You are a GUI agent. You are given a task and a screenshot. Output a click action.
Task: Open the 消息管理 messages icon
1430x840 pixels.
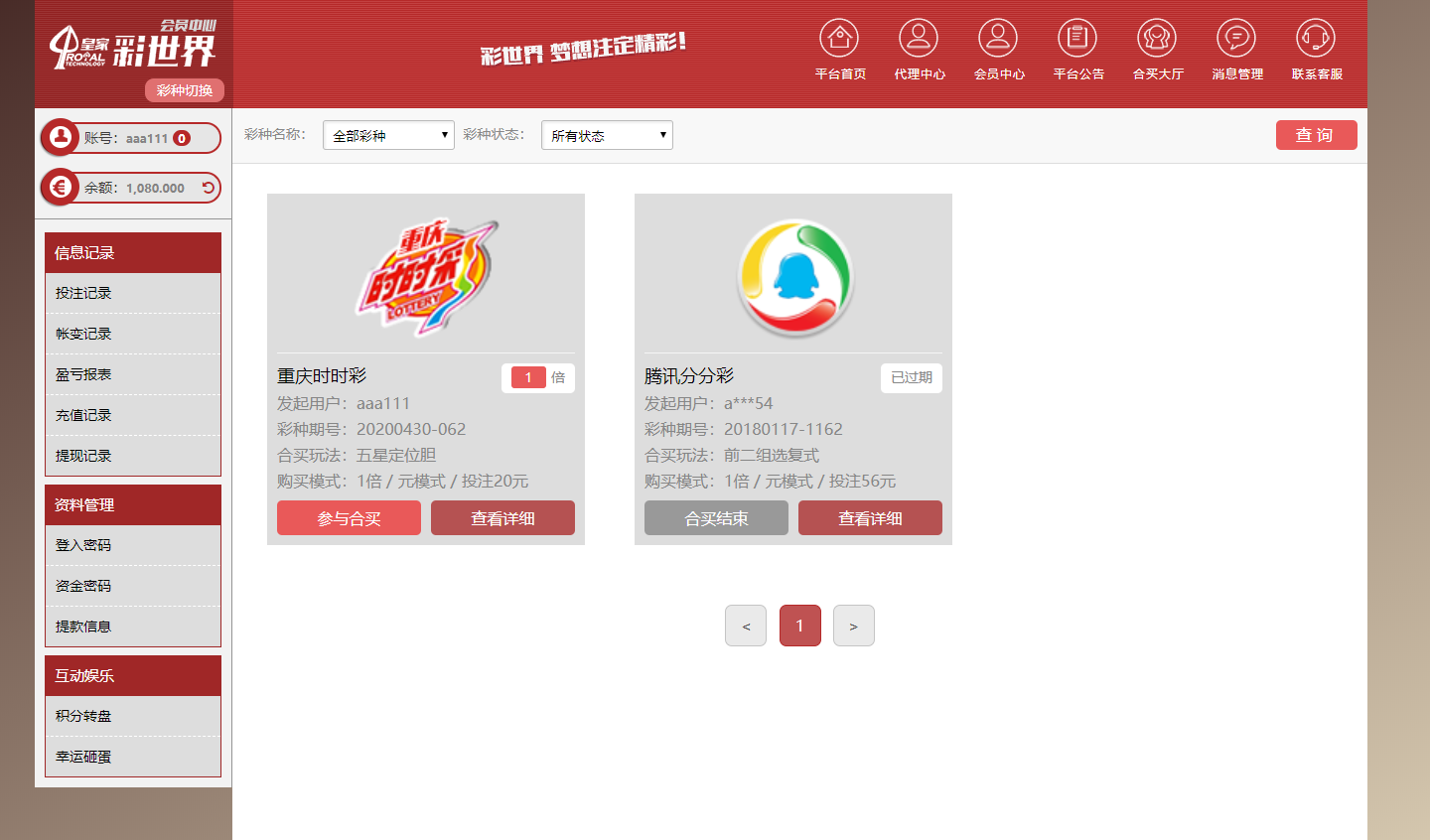click(x=1236, y=39)
